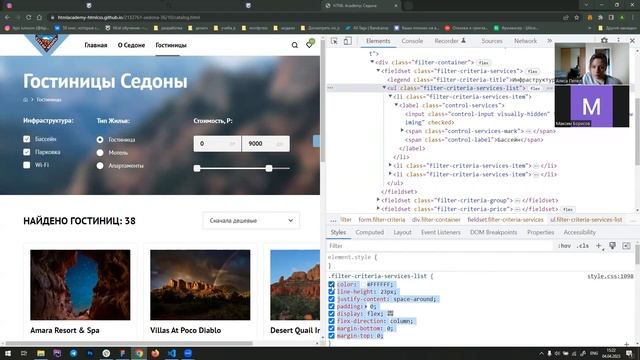640x360 pixels.
Task: Click the home icon in the breadcrumbs
Action: [25, 100]
